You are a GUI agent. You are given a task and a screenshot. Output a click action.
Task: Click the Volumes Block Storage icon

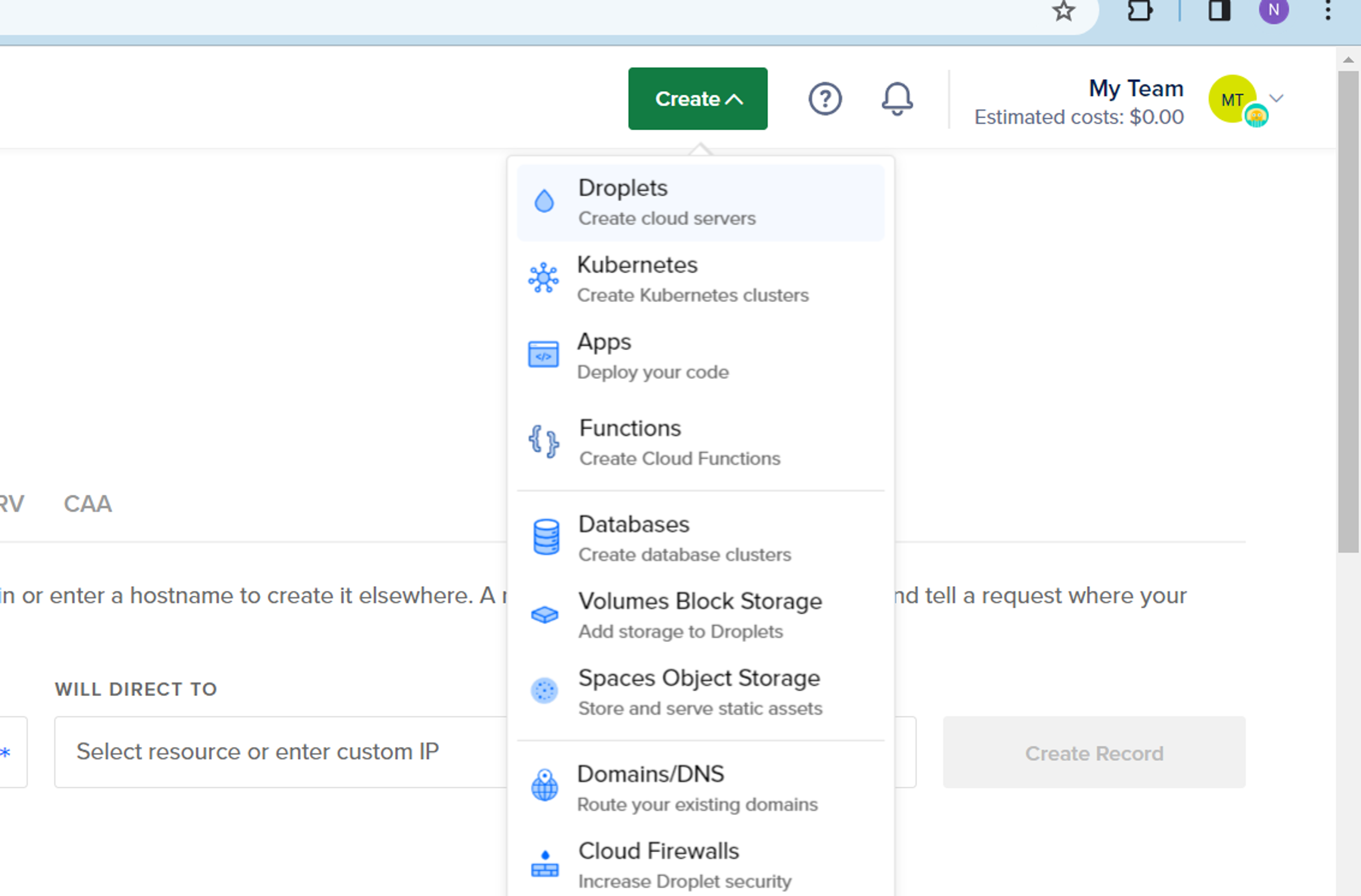pos(544,615)
